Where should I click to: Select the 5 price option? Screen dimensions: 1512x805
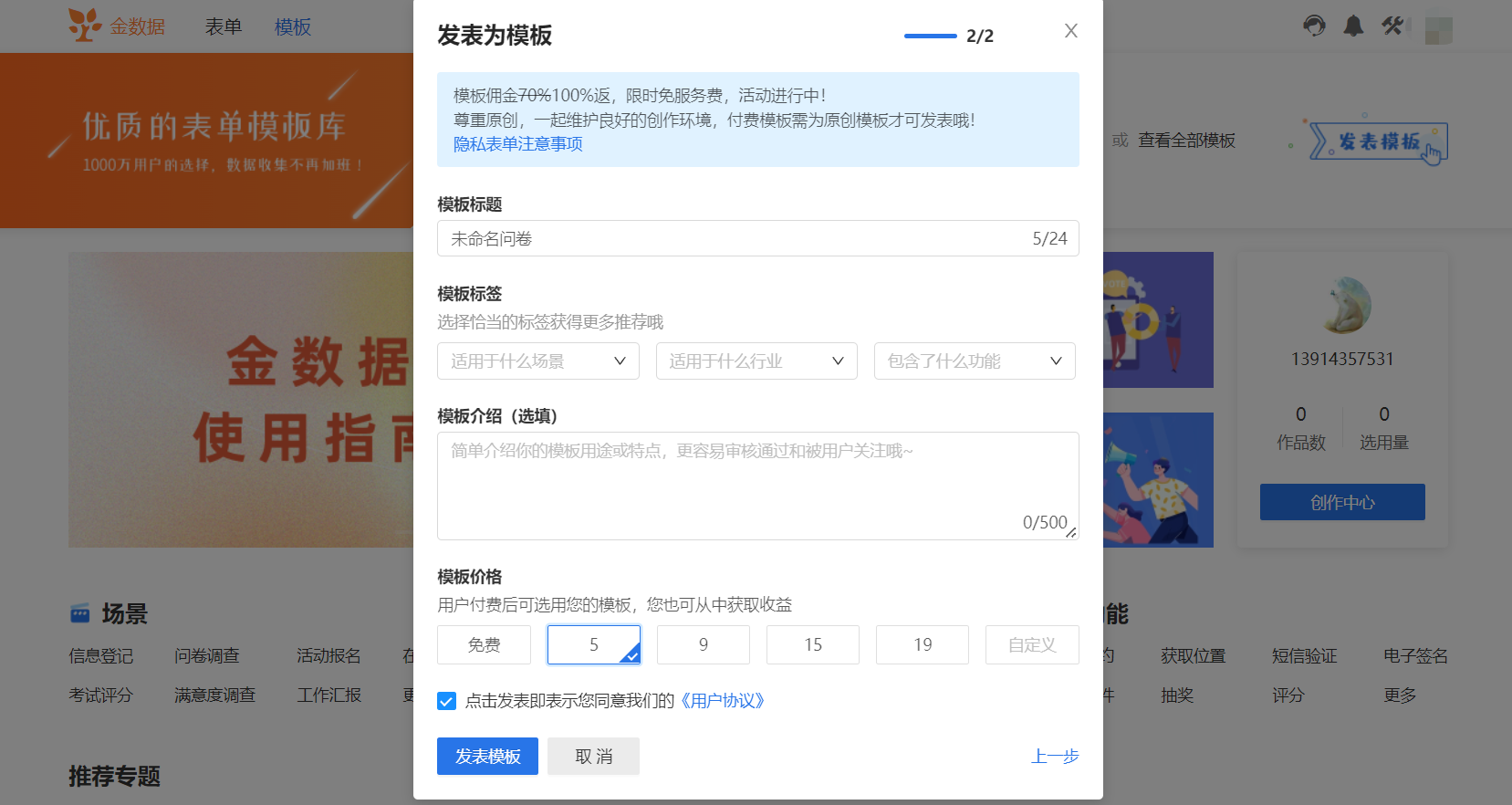click(x=594, y=644)
